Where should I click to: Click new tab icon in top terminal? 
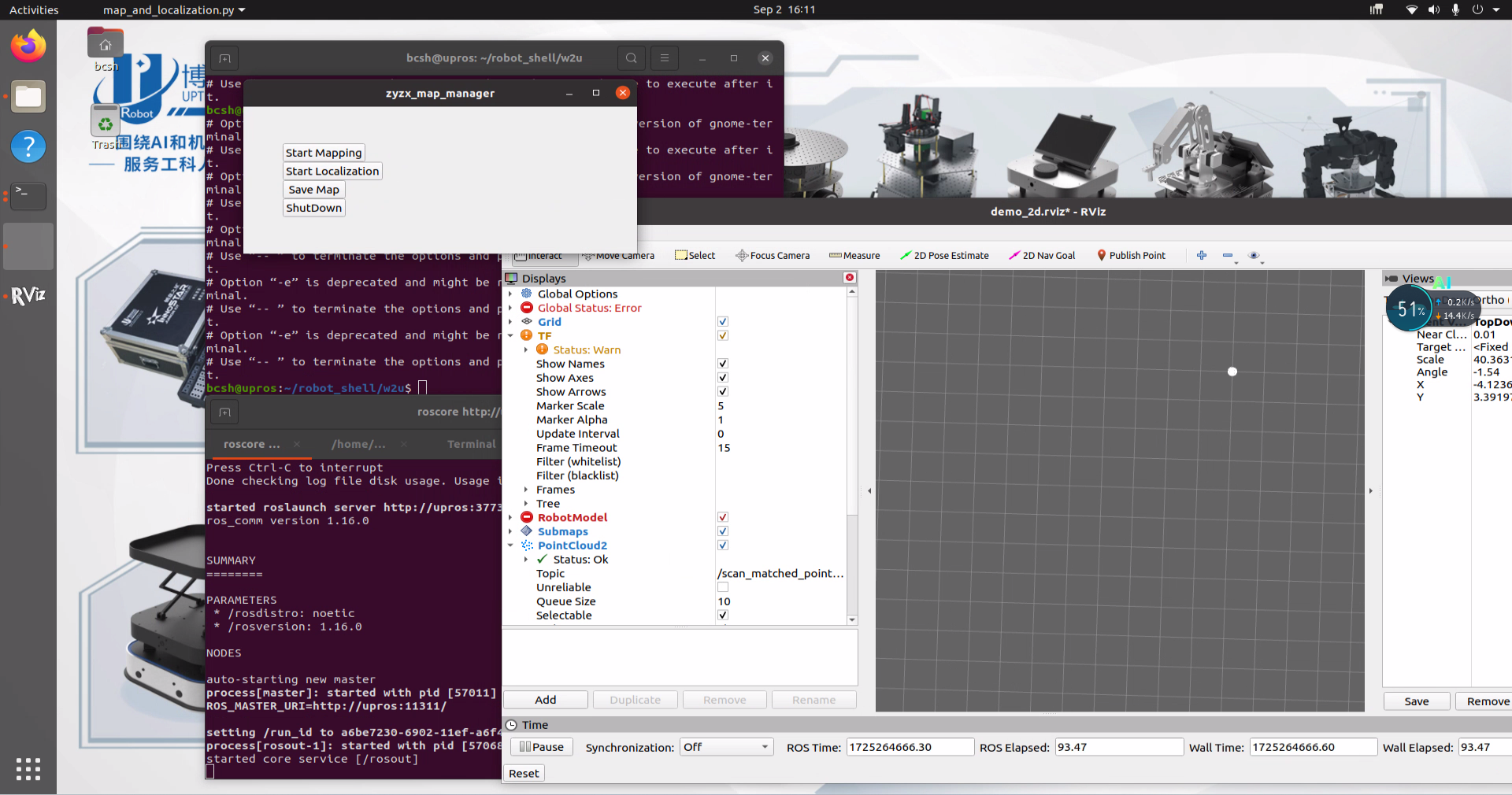pyautogui.click(x=224, y=58)
